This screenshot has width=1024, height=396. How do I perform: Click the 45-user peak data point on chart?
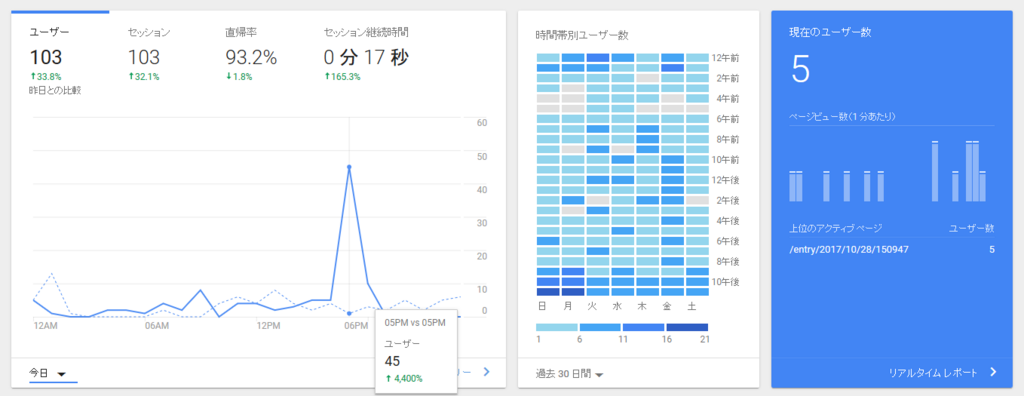click(x=349, y=167)
